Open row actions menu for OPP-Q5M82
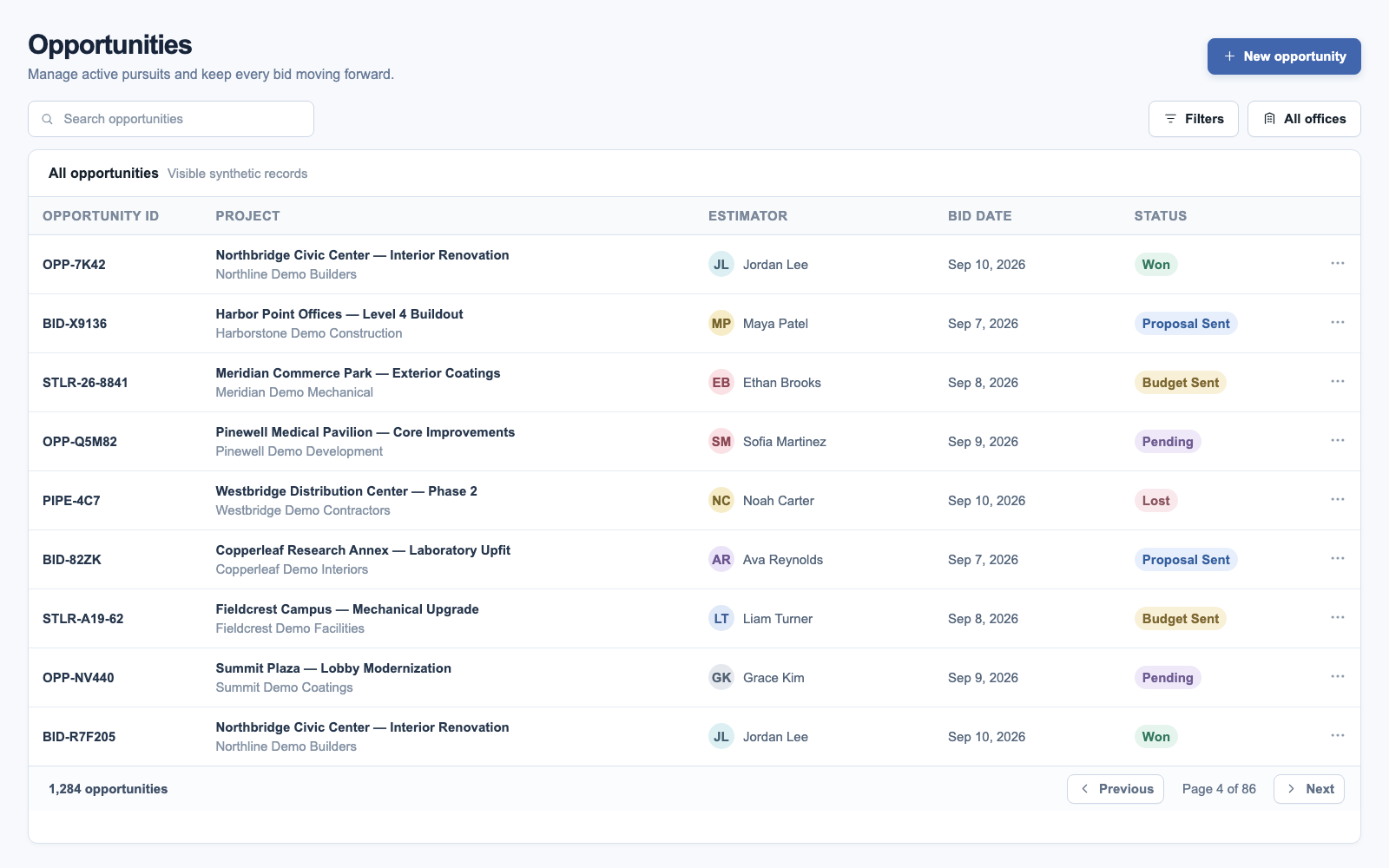The image size is (1389, 868). point(1337,440)
